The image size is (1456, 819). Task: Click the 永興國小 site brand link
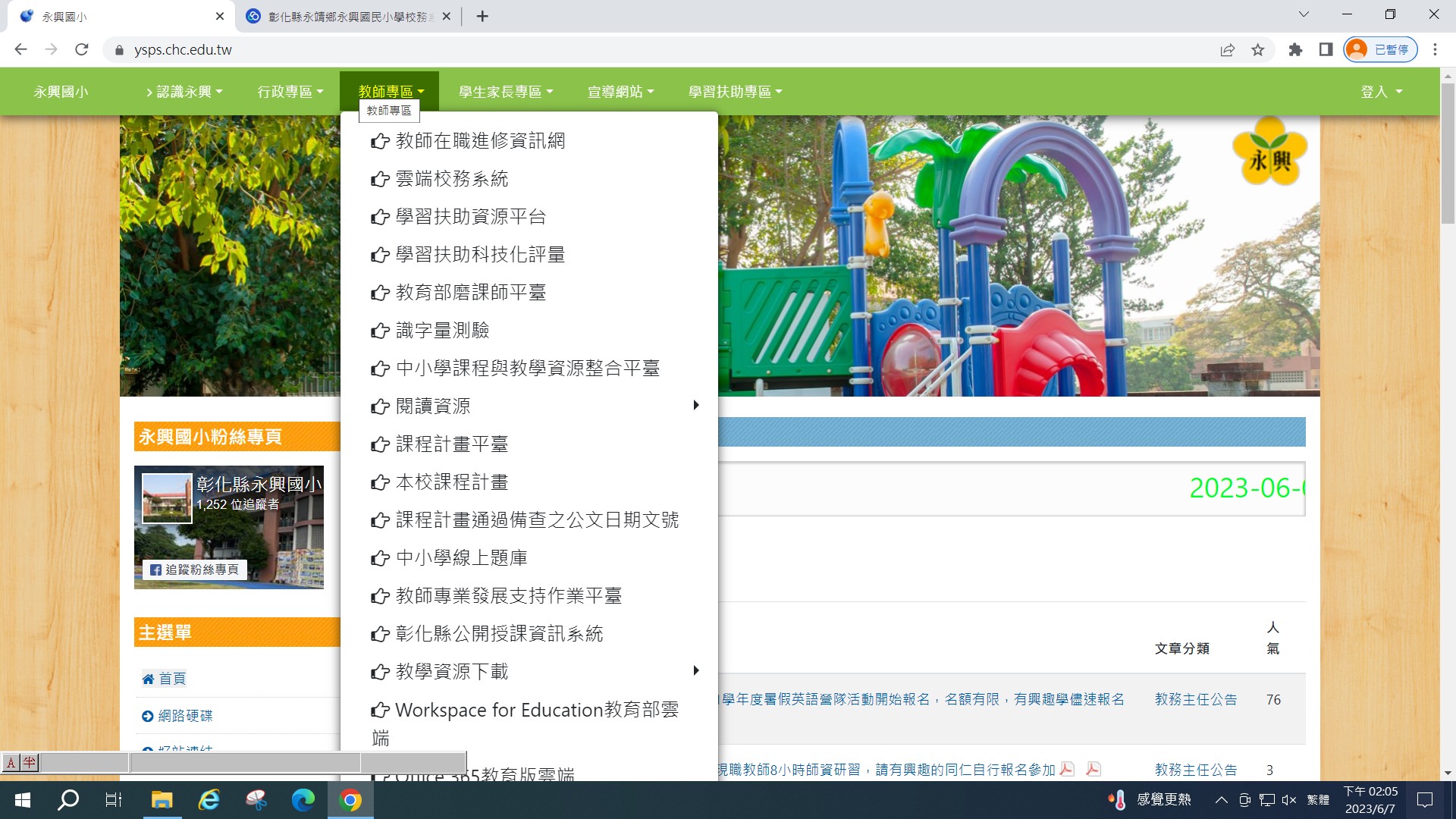[61, 92]
